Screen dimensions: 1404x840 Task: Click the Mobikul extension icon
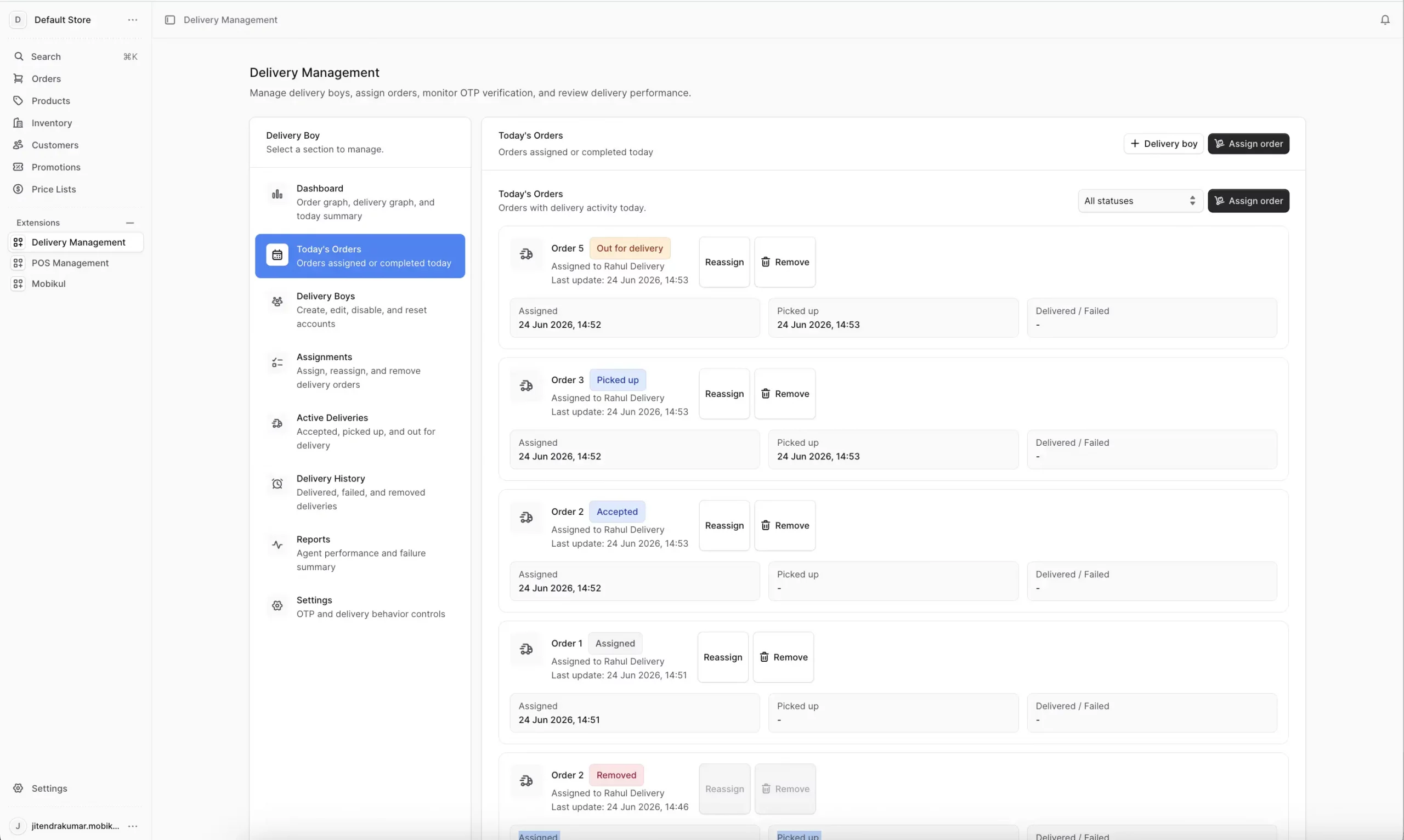click(18, 283)
